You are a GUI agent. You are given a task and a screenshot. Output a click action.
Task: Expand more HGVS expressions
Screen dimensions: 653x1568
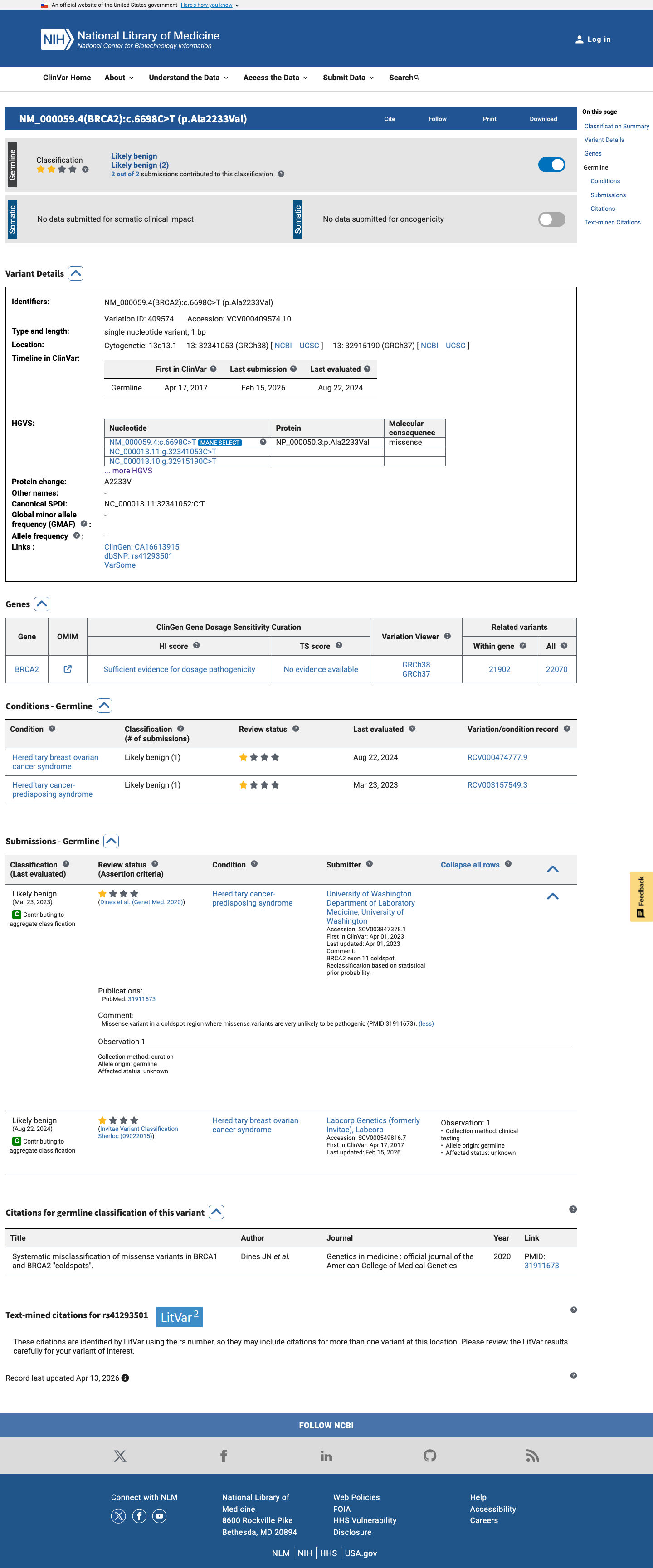pos(128,471)
